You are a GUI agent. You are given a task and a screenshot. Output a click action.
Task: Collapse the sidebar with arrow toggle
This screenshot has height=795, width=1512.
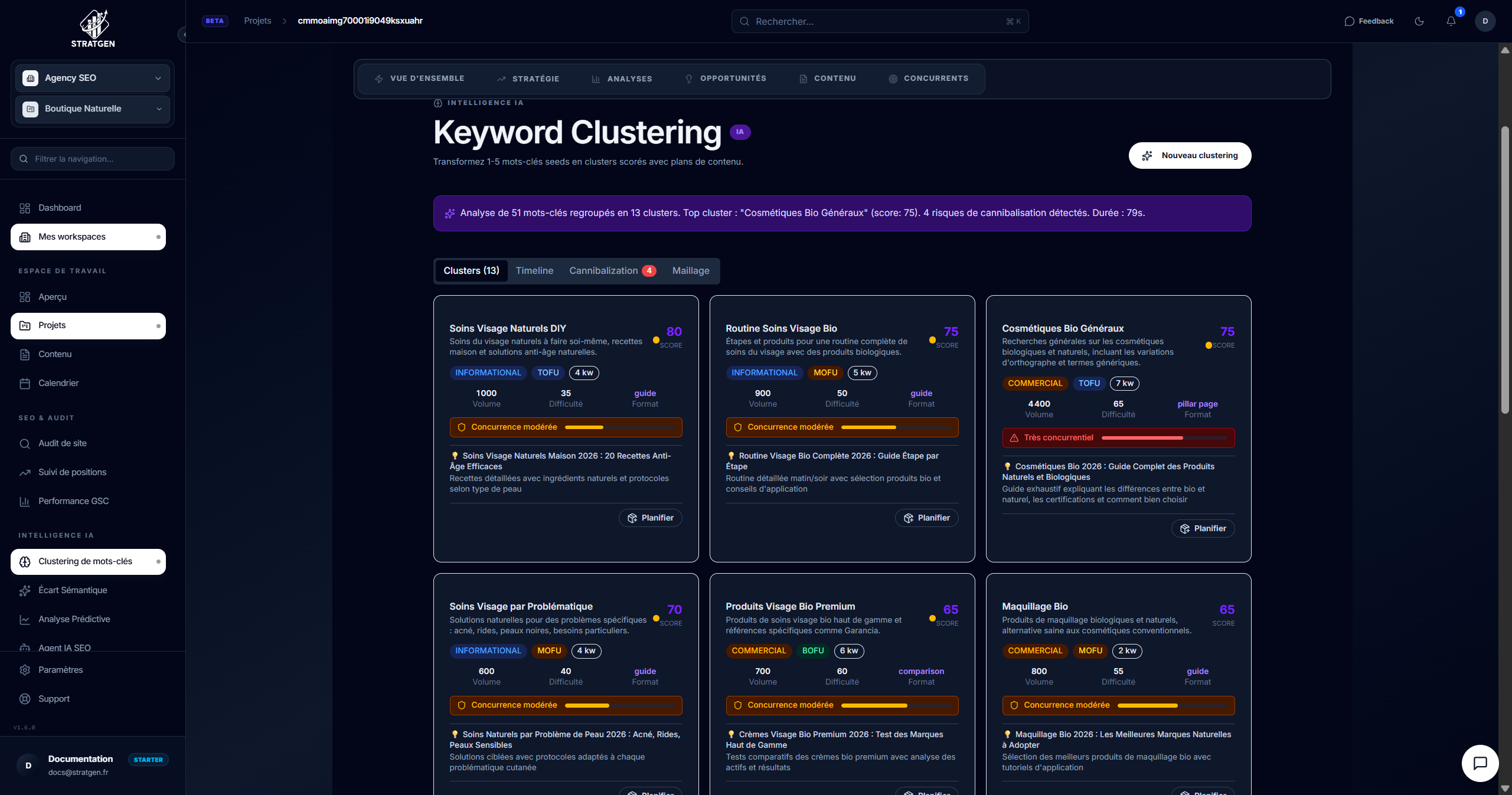pos(184,35)
